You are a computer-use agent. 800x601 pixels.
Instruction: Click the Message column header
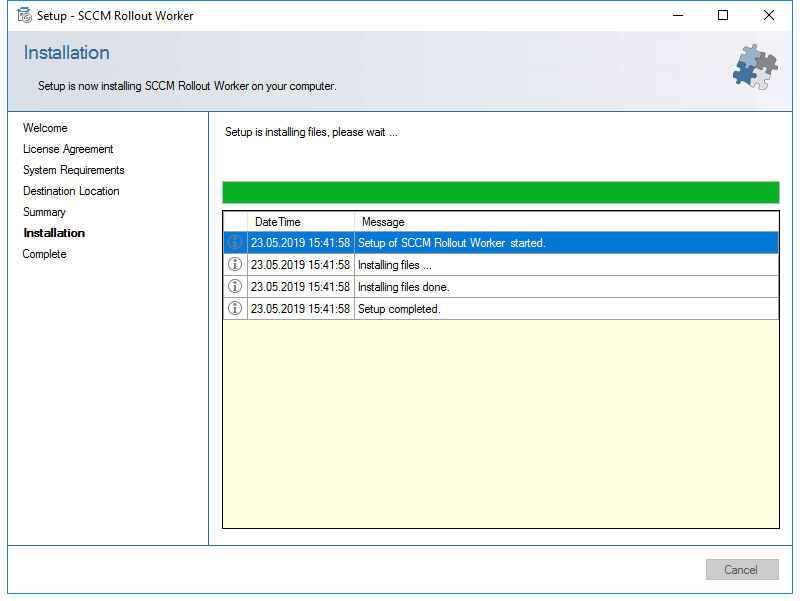click(566, 222)
